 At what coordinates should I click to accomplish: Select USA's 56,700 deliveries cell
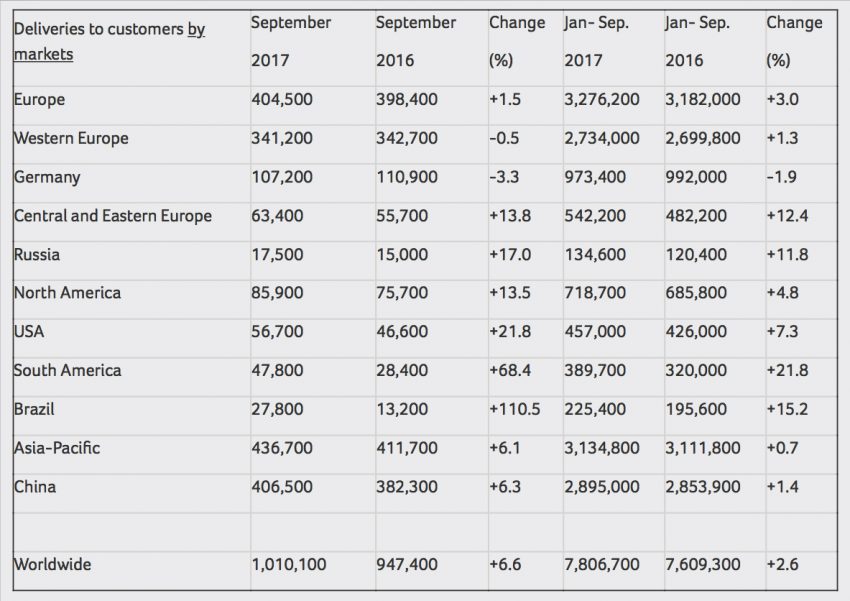[277, 332]
